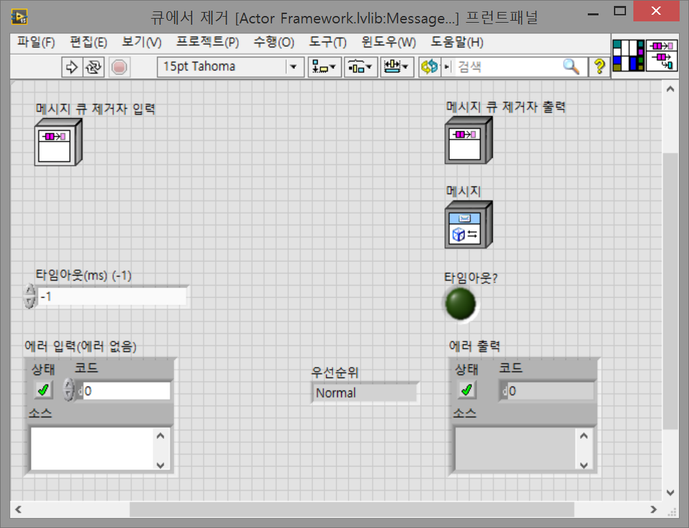The width and height of the screenshot is (689, 528).
Task: Click the vertical scrollbar thumb
Action: point(670,291)
